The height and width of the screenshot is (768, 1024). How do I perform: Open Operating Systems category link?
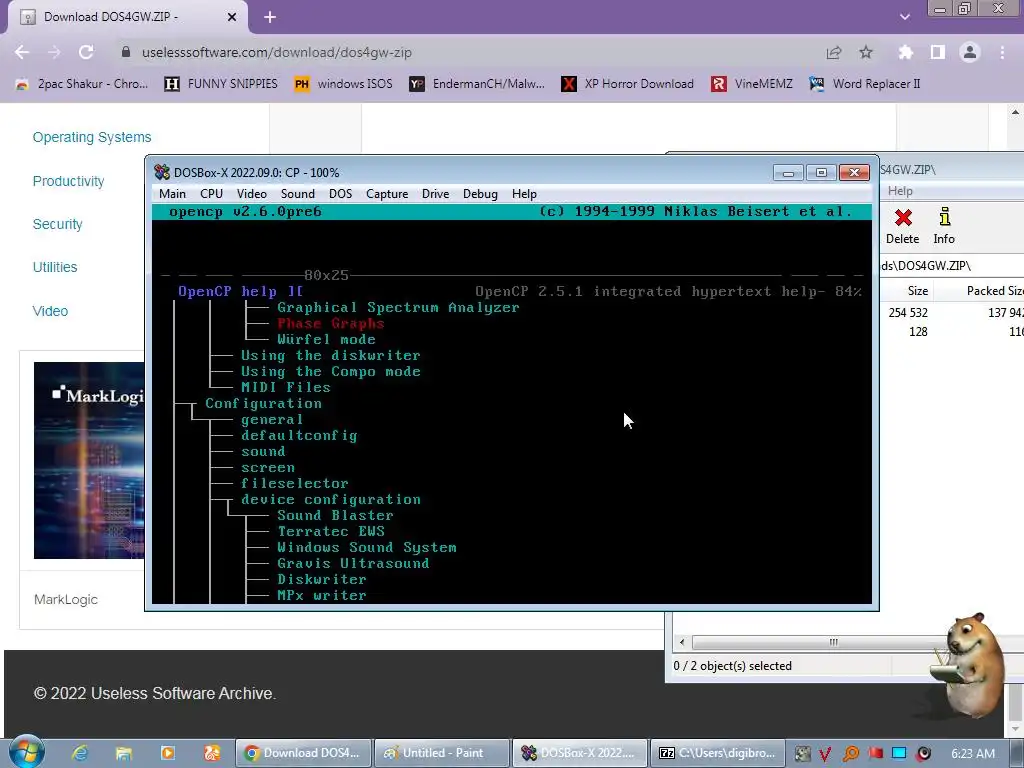[x=92, y=137]
